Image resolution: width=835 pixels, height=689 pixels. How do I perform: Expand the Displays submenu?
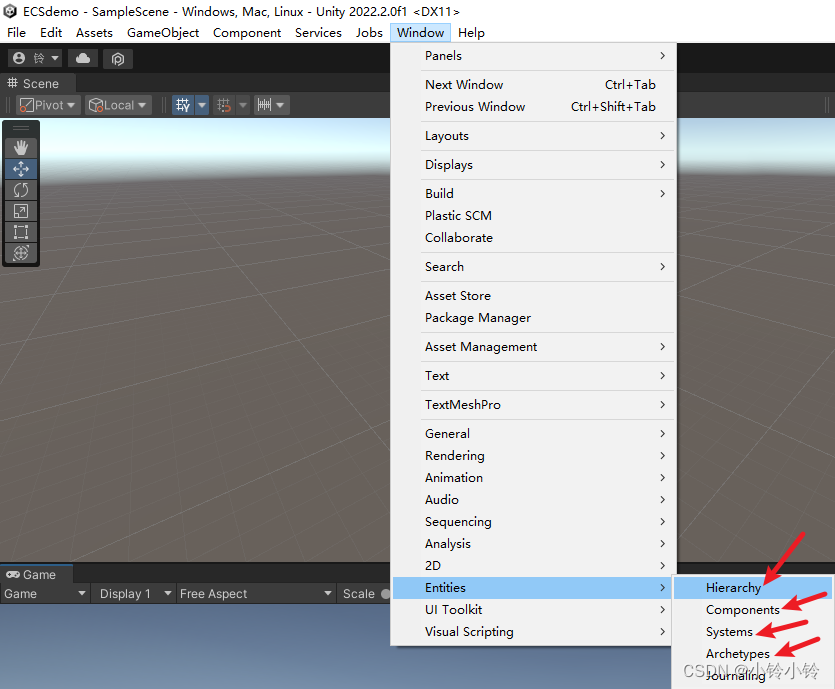coord(534,165)
